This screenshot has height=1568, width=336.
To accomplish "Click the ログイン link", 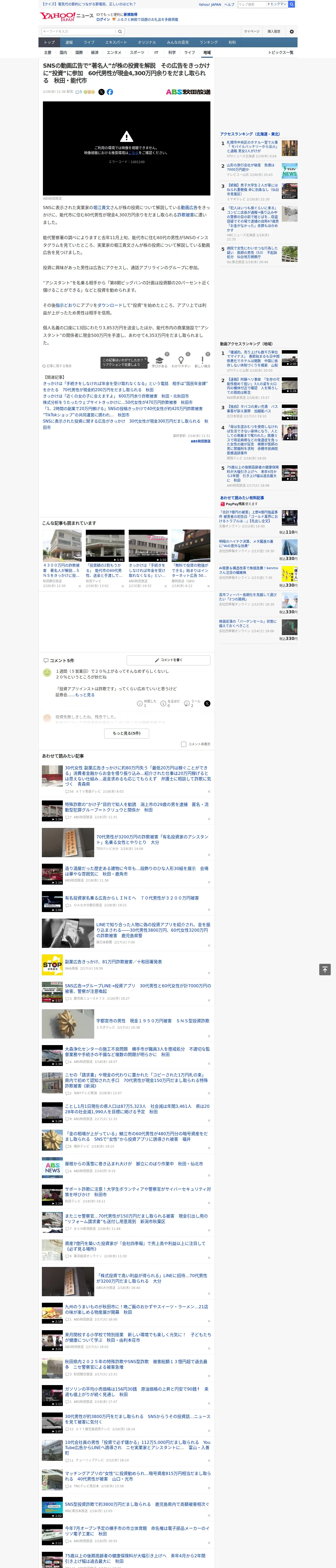I will pos(103,20).
